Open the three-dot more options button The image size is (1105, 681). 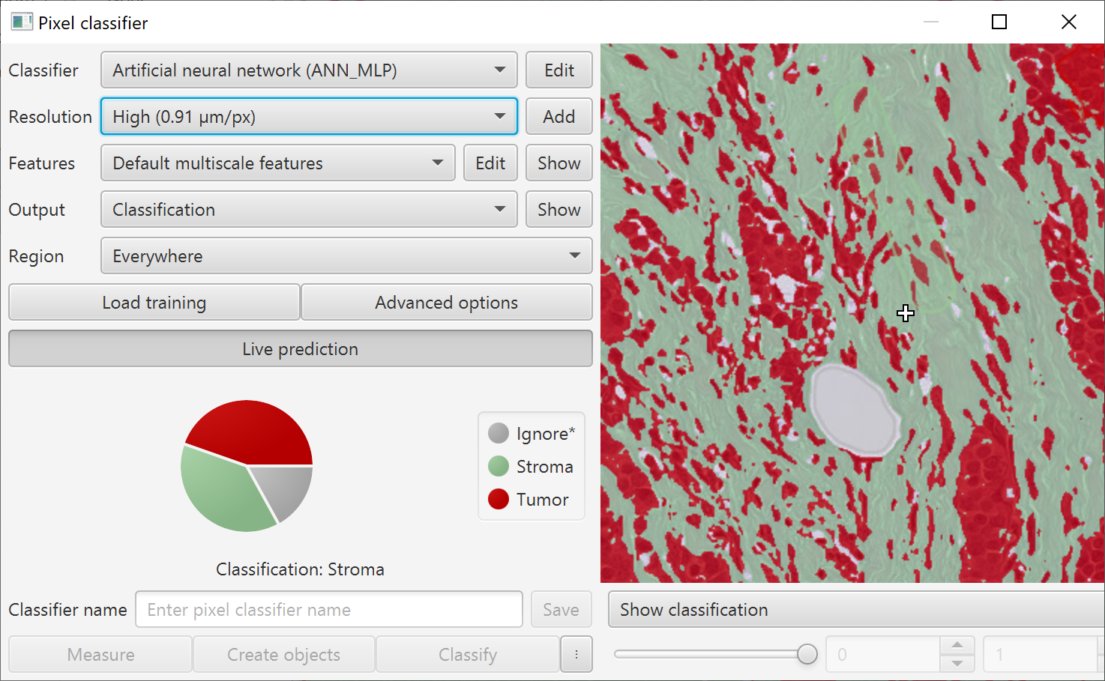(x=576, y=655)
